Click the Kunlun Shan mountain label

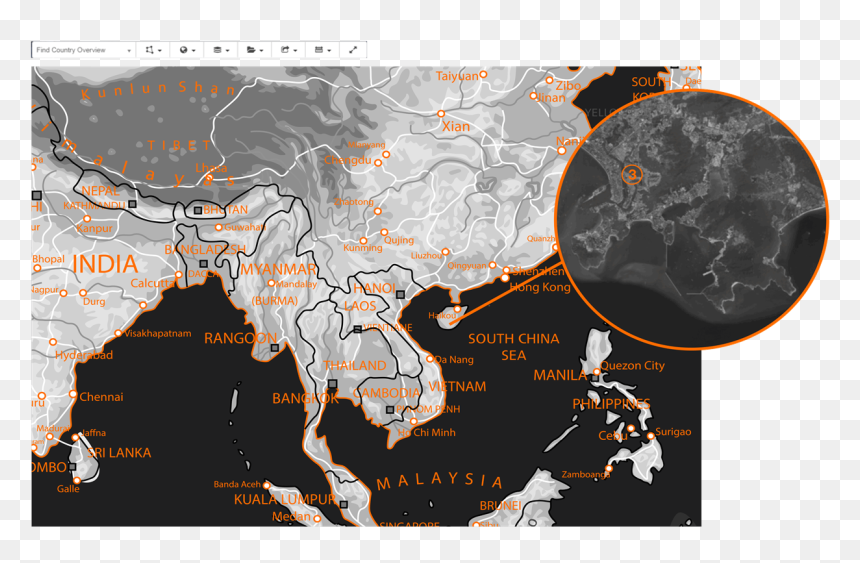[x=159, y=90]
